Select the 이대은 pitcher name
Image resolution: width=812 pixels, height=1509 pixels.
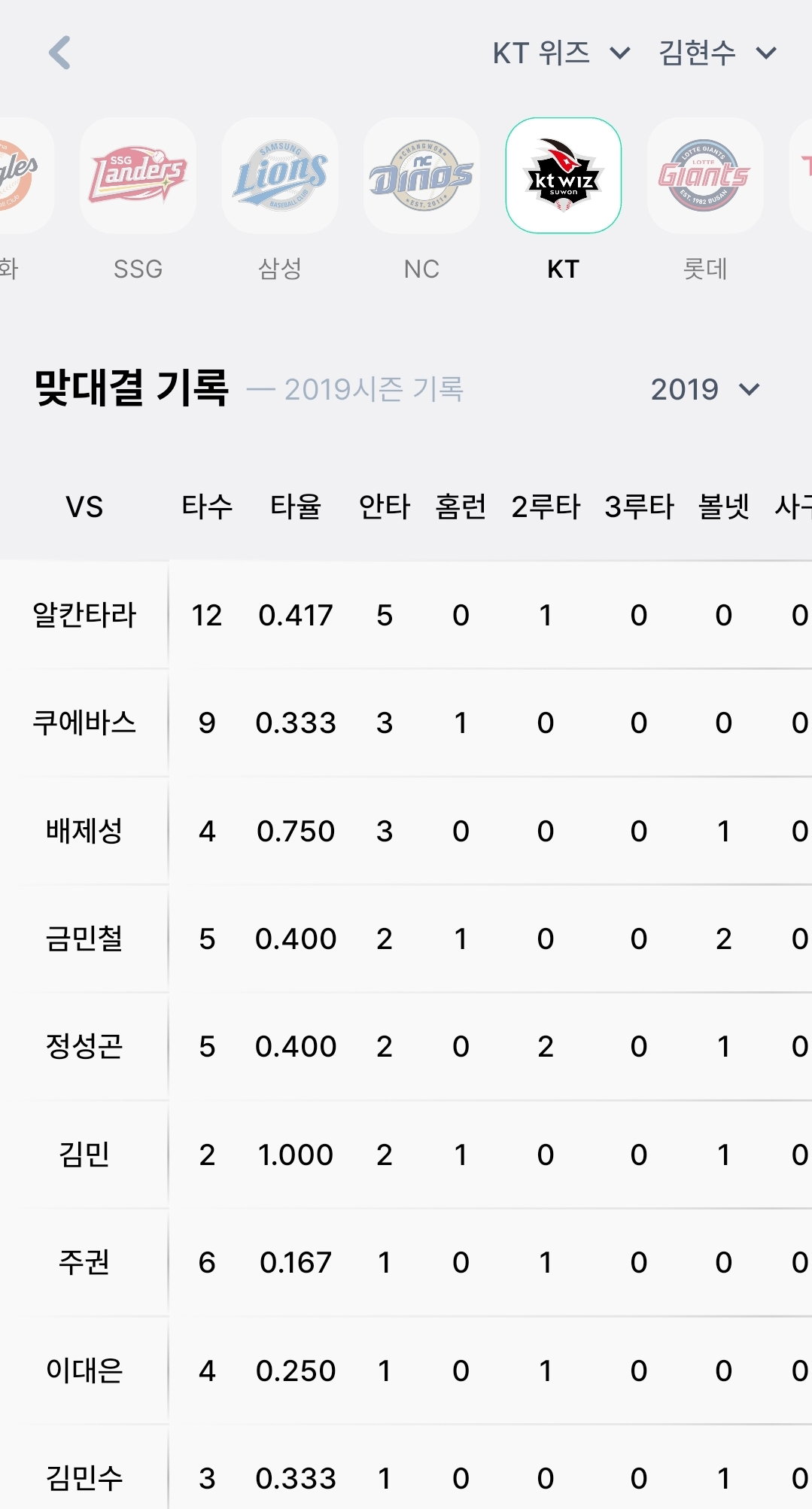(84, 1371)
